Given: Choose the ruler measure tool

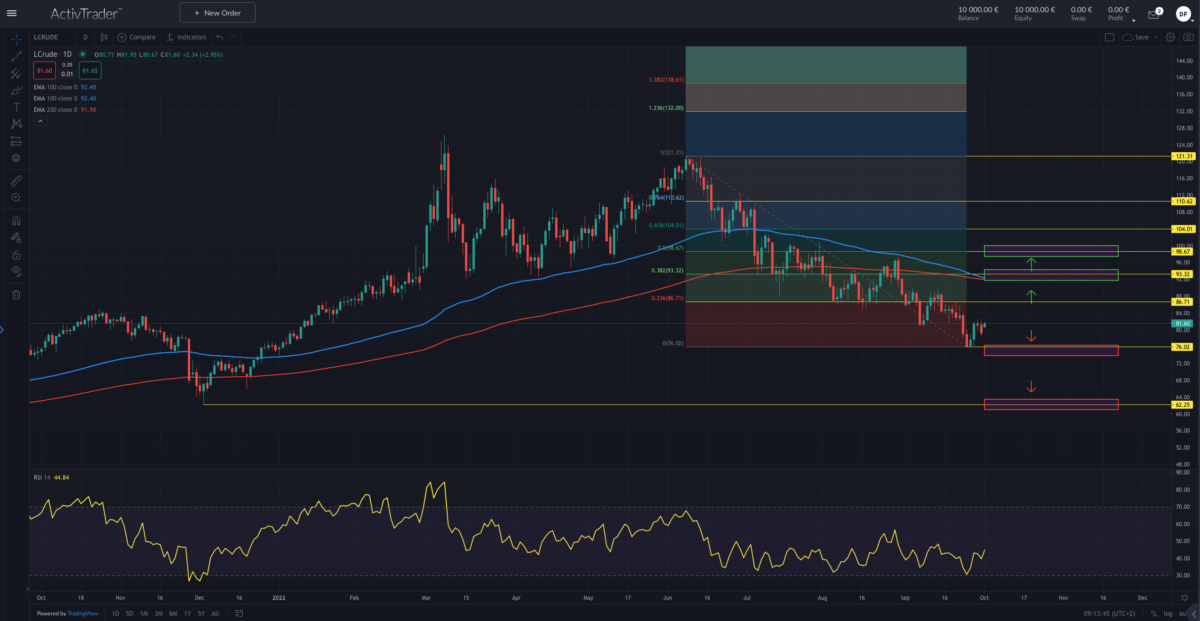Looking at the screenshot, I should pos(16,181).
